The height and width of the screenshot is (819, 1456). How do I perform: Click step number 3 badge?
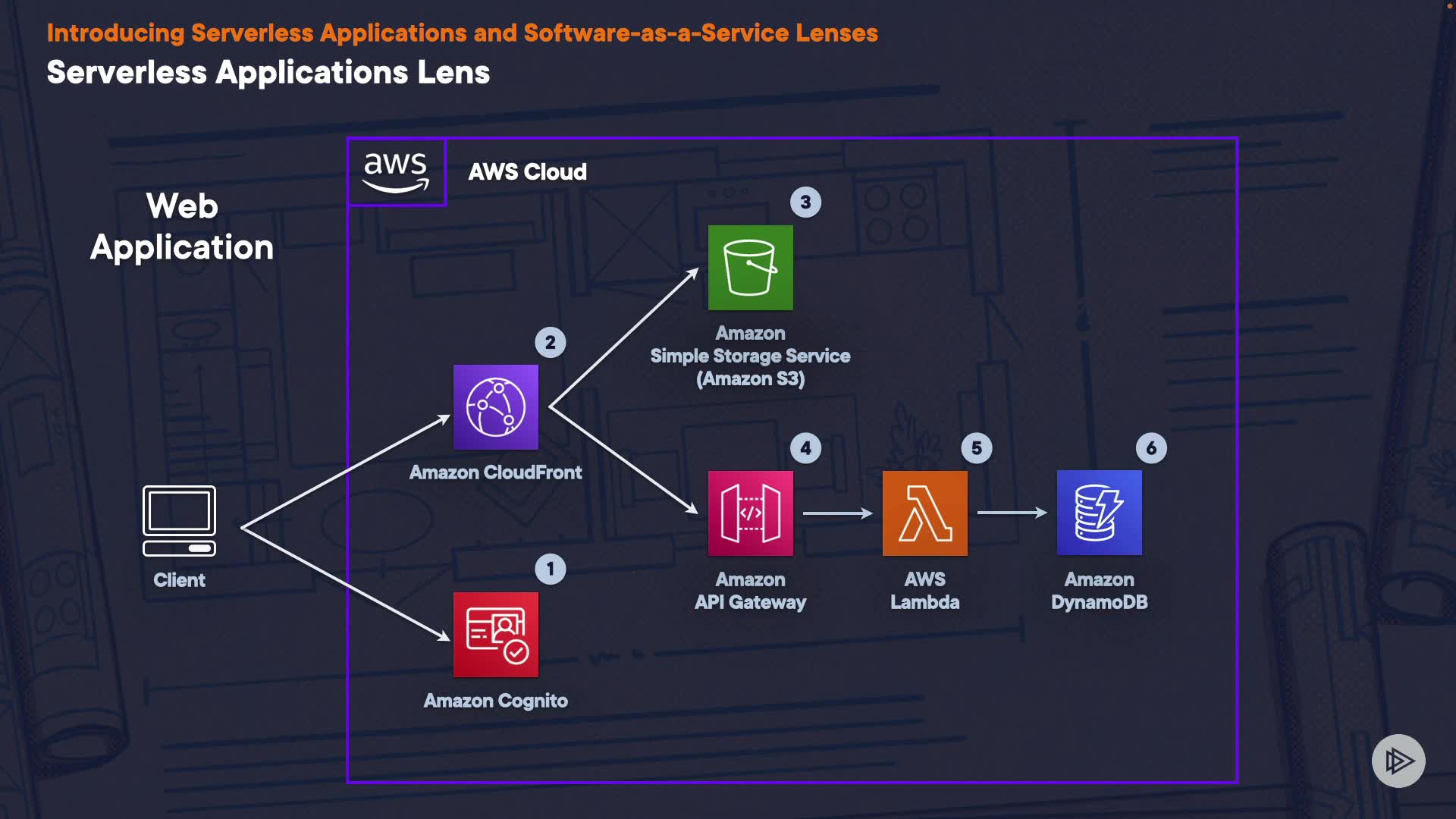tap(805, 202)
